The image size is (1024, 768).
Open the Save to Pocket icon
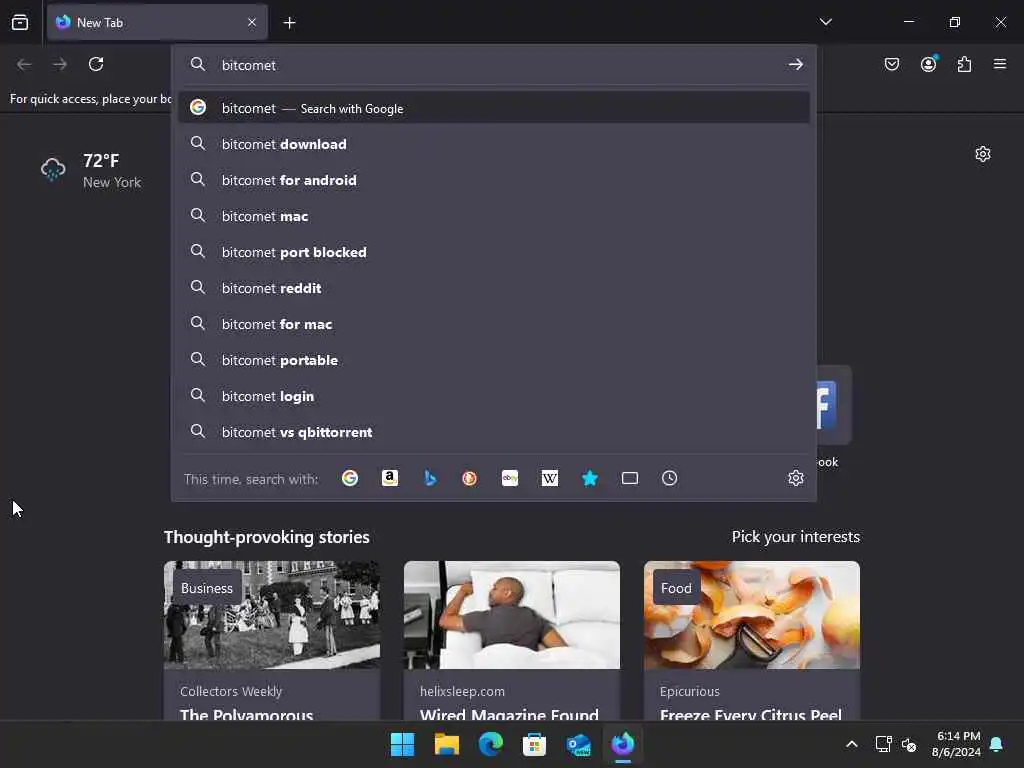[x=891, y=64]
